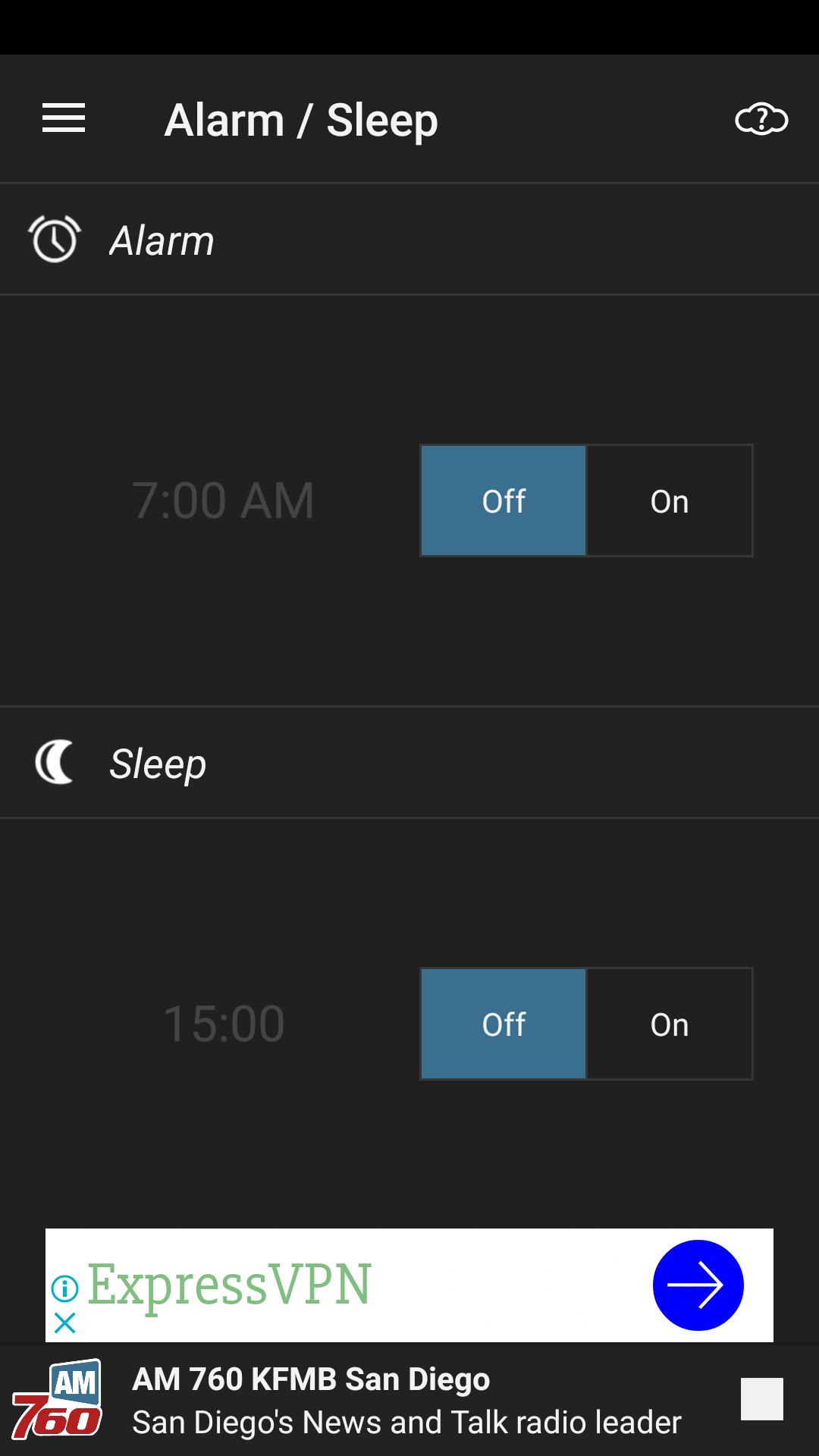The image size is (819, 1456).
Task: Tap the alarm clock icon
Action: [x=55, y=240]
